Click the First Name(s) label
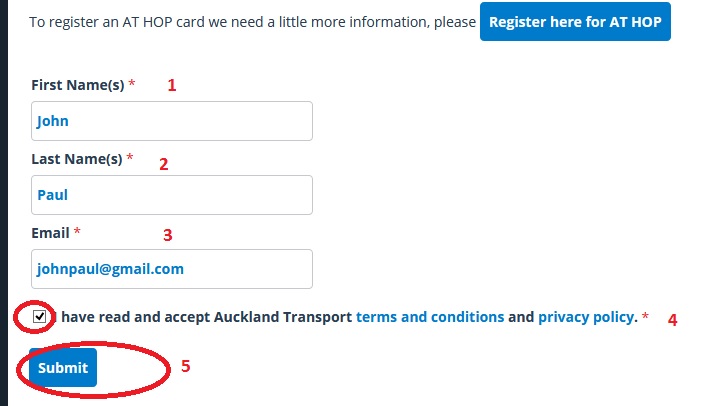The image size is (722, 406). click(x=78, y=85)
